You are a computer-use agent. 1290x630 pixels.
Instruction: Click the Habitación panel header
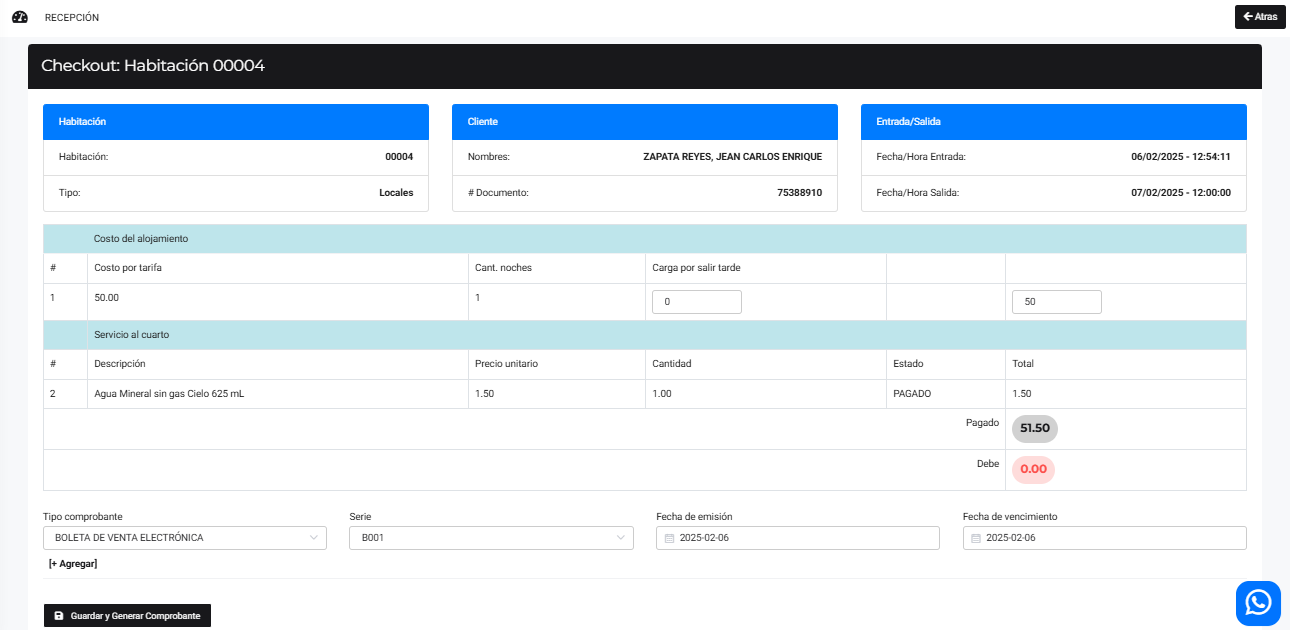(x=235, y=122)
